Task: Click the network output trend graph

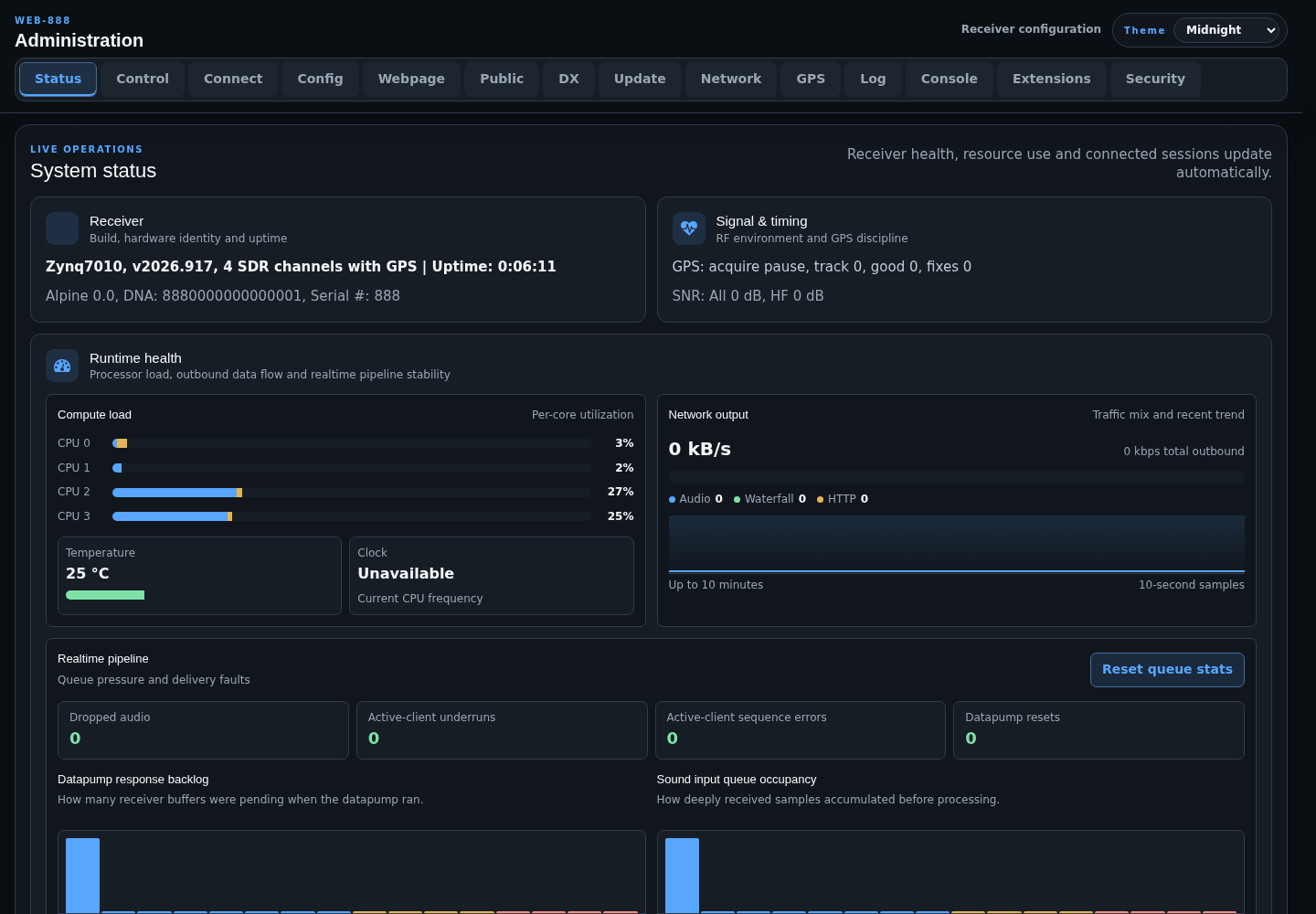Action: 956,544
